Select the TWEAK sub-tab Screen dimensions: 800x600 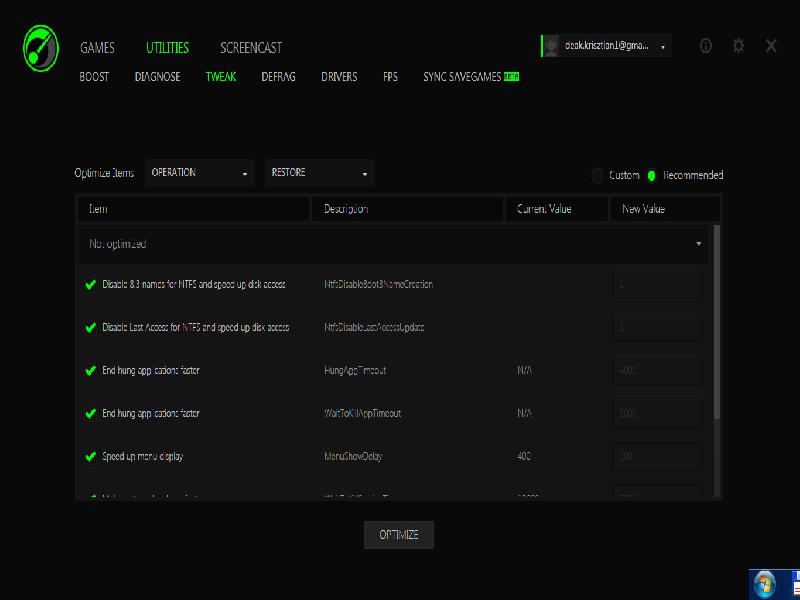pyautogui.click(x=221, y=77)
